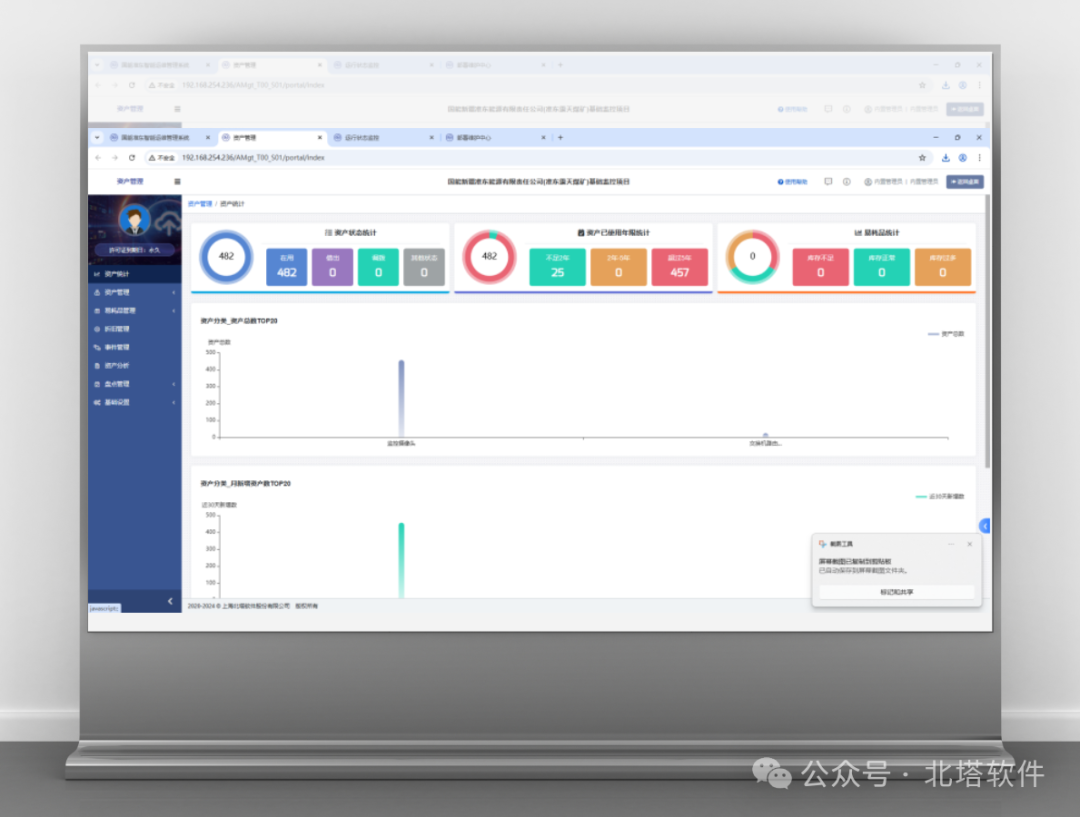This screenshot has width=1080, height=817.
Task: Open the notification's three-dot options
Action: 951,544
